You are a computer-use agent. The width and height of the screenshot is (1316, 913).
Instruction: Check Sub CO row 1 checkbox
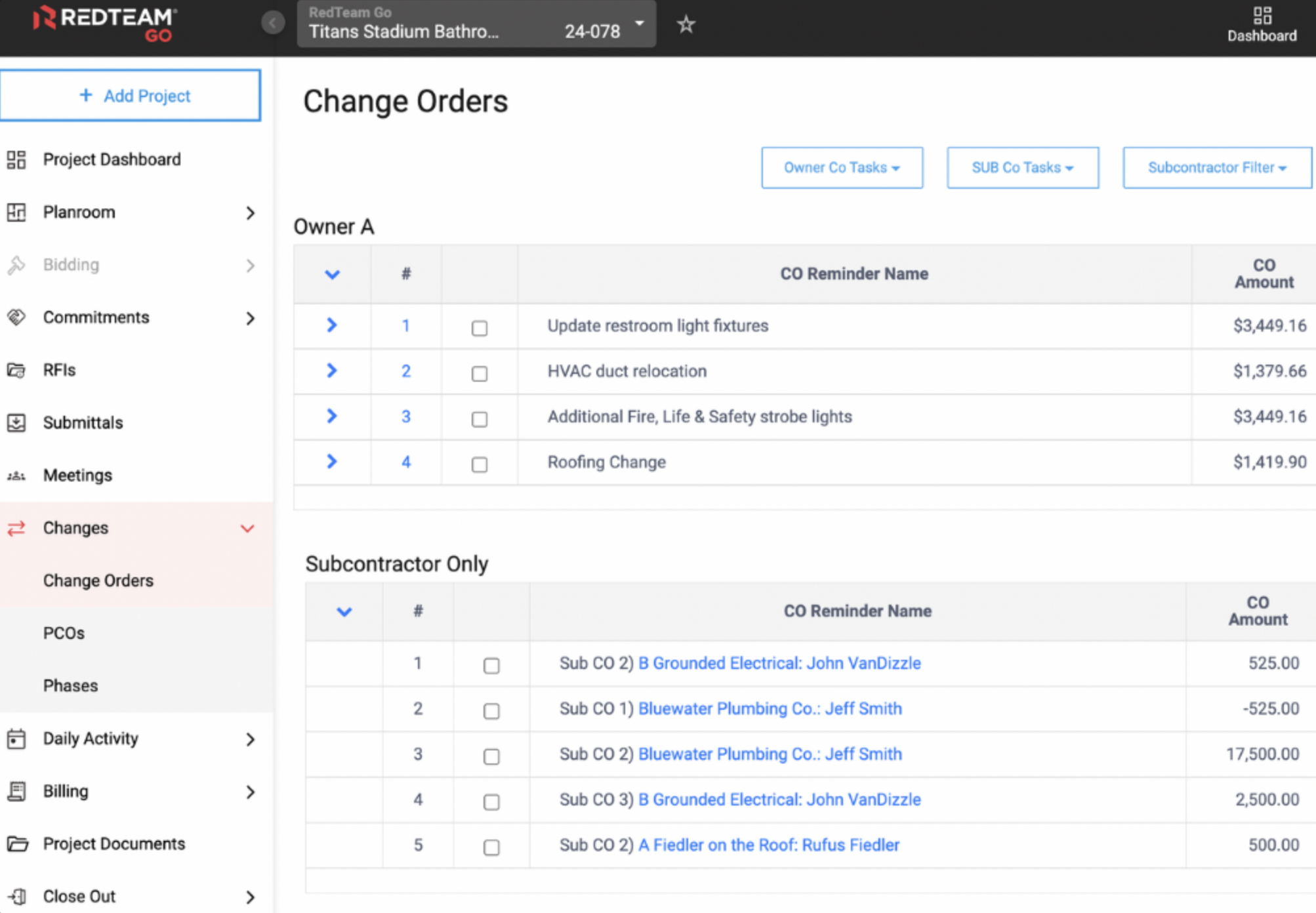(491, 666)
